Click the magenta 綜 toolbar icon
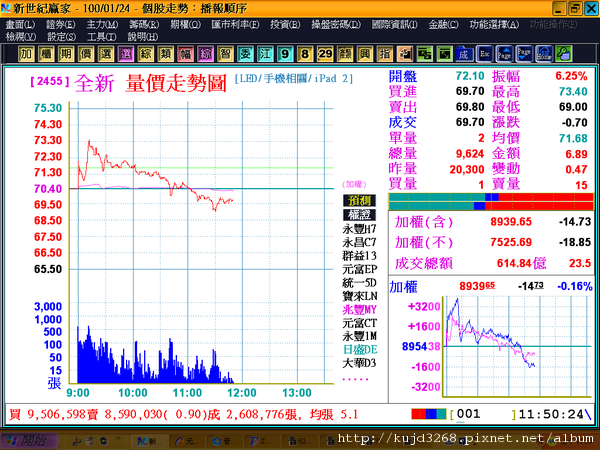This screenshot has width=600, height=450. pyautogui.click(x=205, y=54)
